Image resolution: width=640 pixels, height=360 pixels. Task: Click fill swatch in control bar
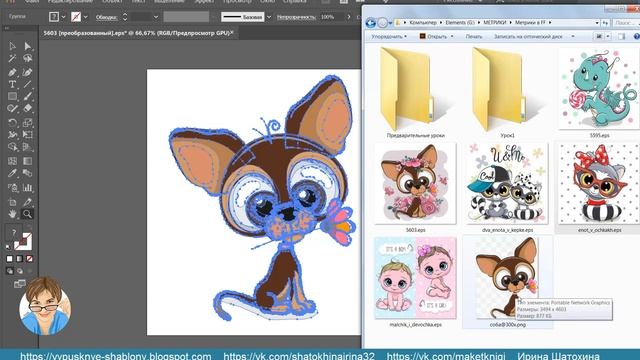pyautogui.click(x=54, y=17)
